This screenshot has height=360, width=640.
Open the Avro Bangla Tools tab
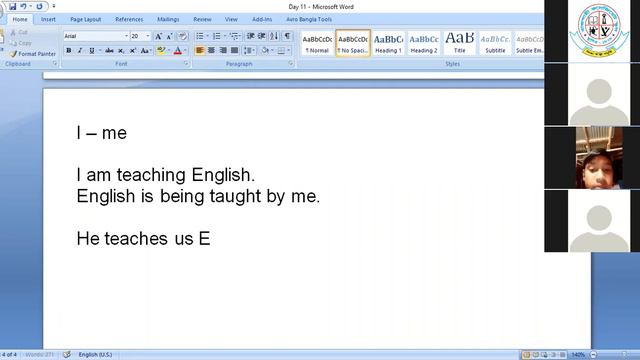(309, 19)
